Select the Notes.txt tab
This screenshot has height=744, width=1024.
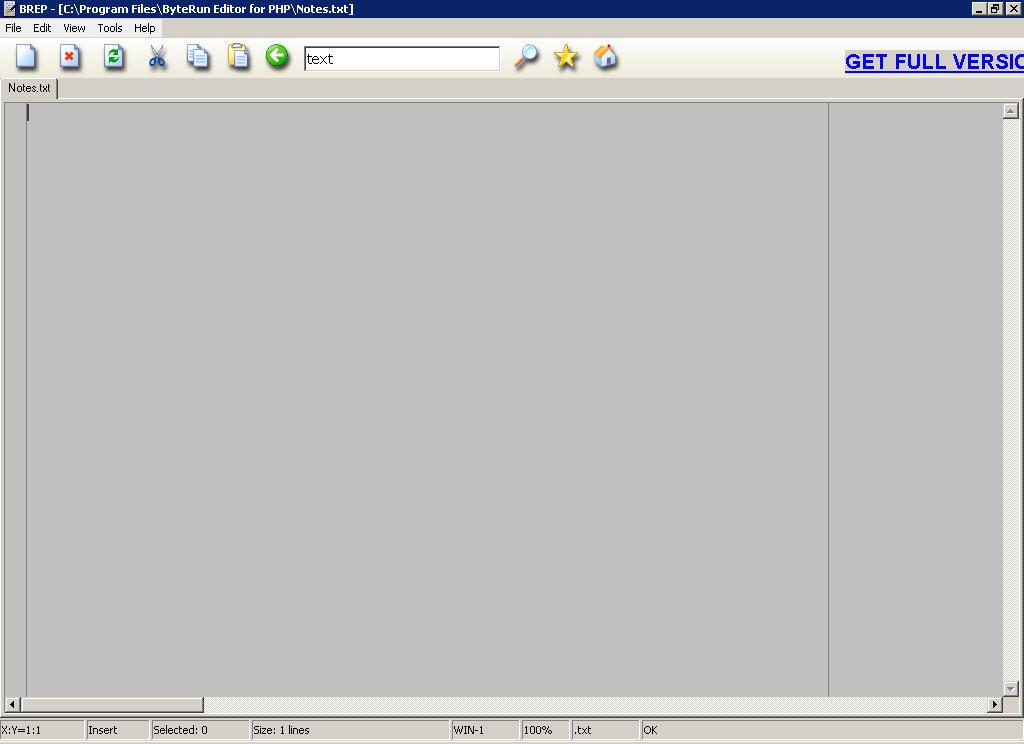click(x=28, y=88)
